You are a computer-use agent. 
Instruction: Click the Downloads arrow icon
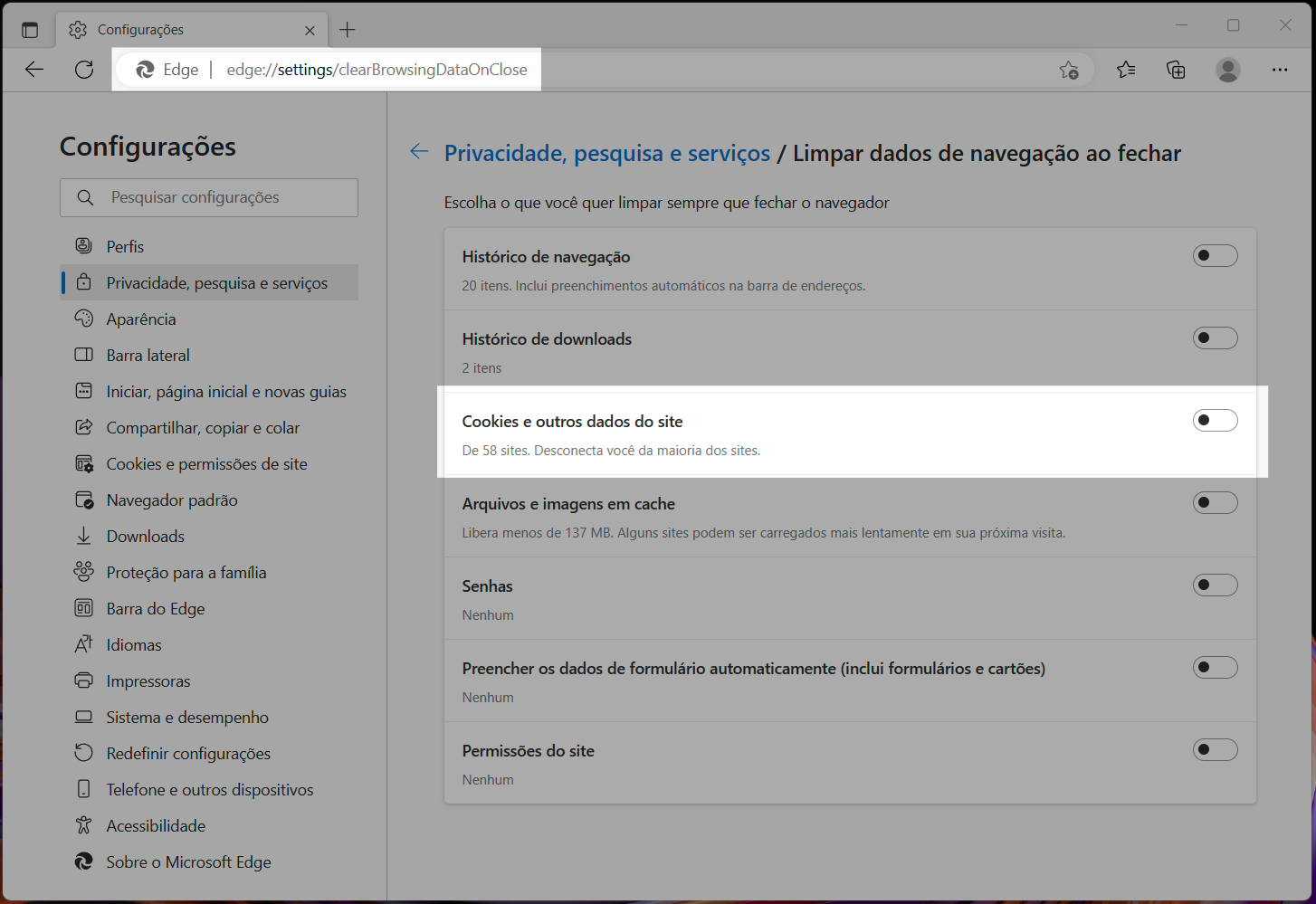(83, 536)
